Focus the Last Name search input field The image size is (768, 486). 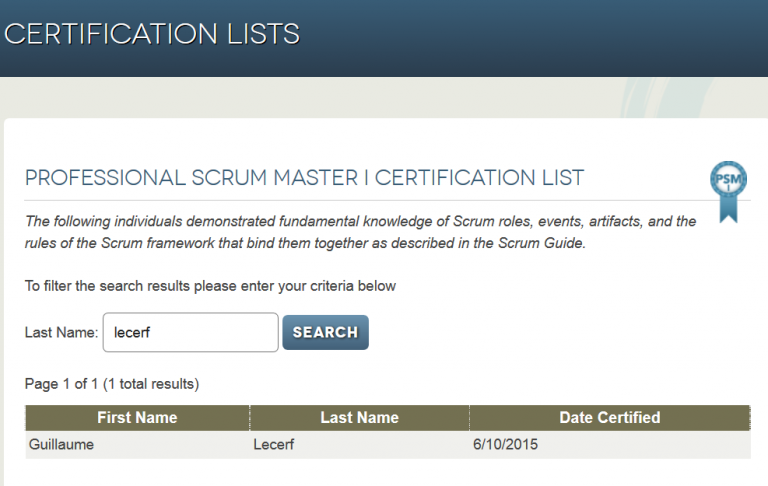click(x=191, y=332)
